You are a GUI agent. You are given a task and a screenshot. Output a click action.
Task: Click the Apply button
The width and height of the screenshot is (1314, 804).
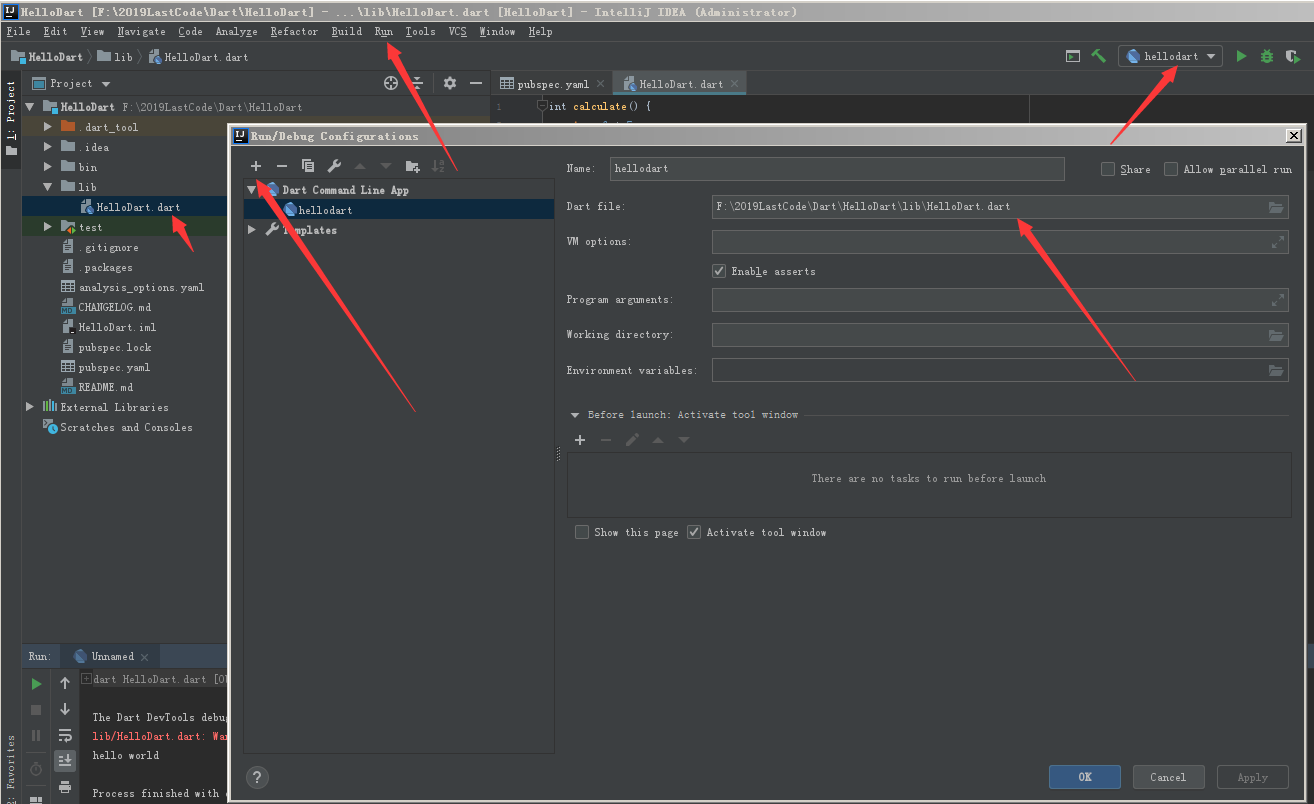click(1252, 777)
